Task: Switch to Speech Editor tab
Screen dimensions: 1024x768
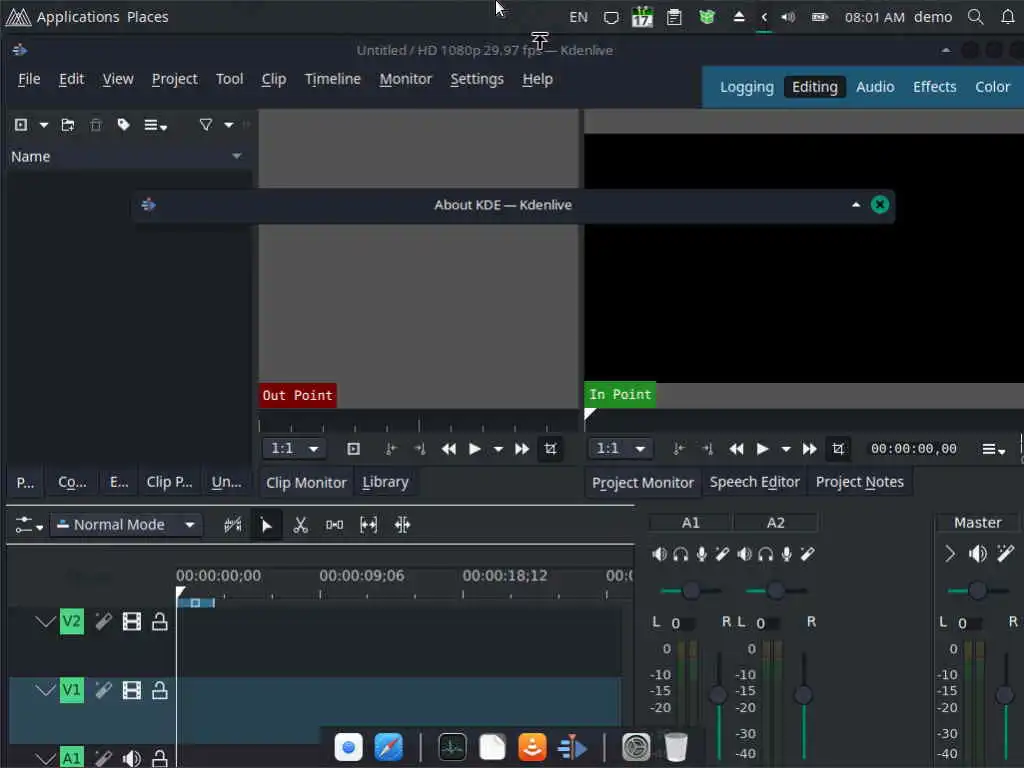Action: 754,483
